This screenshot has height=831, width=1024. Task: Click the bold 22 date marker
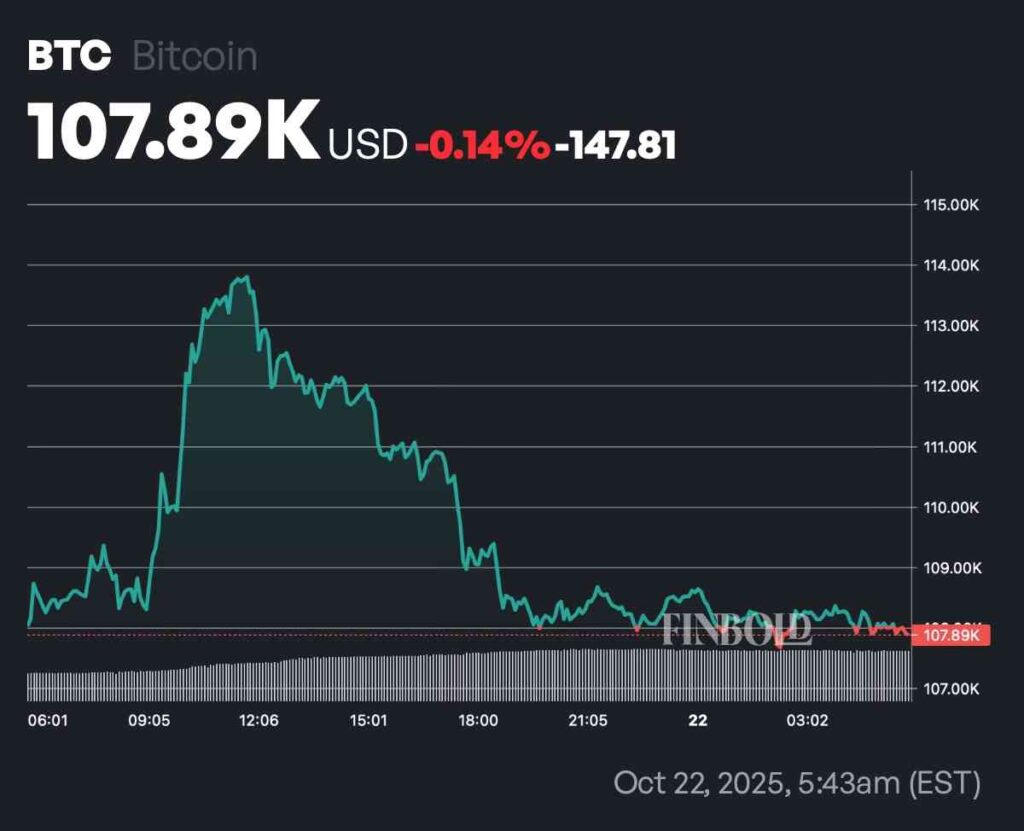pyautogui.click(x=699, y=721)
